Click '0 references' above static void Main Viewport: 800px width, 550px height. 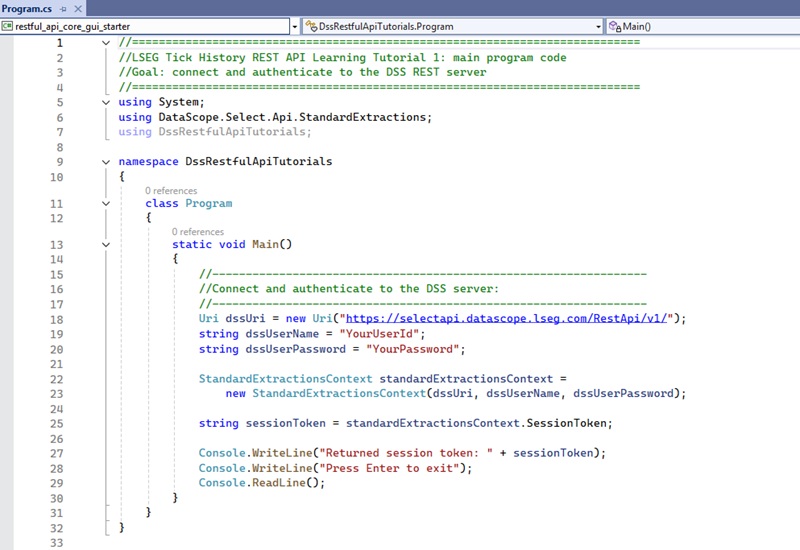coord(198,231)
